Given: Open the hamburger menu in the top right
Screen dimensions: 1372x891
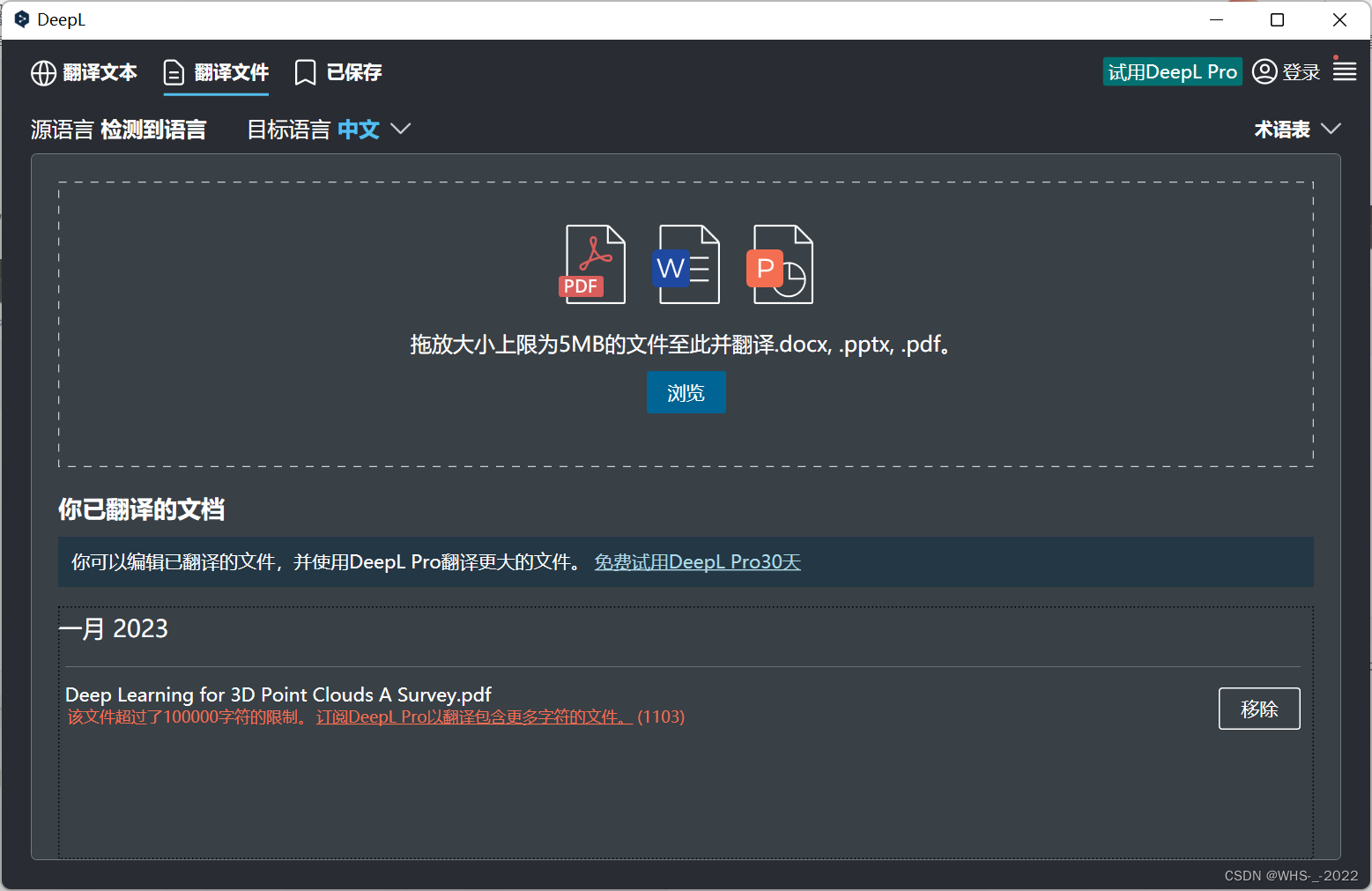Looking at the screenshot, I should 1345,71.
